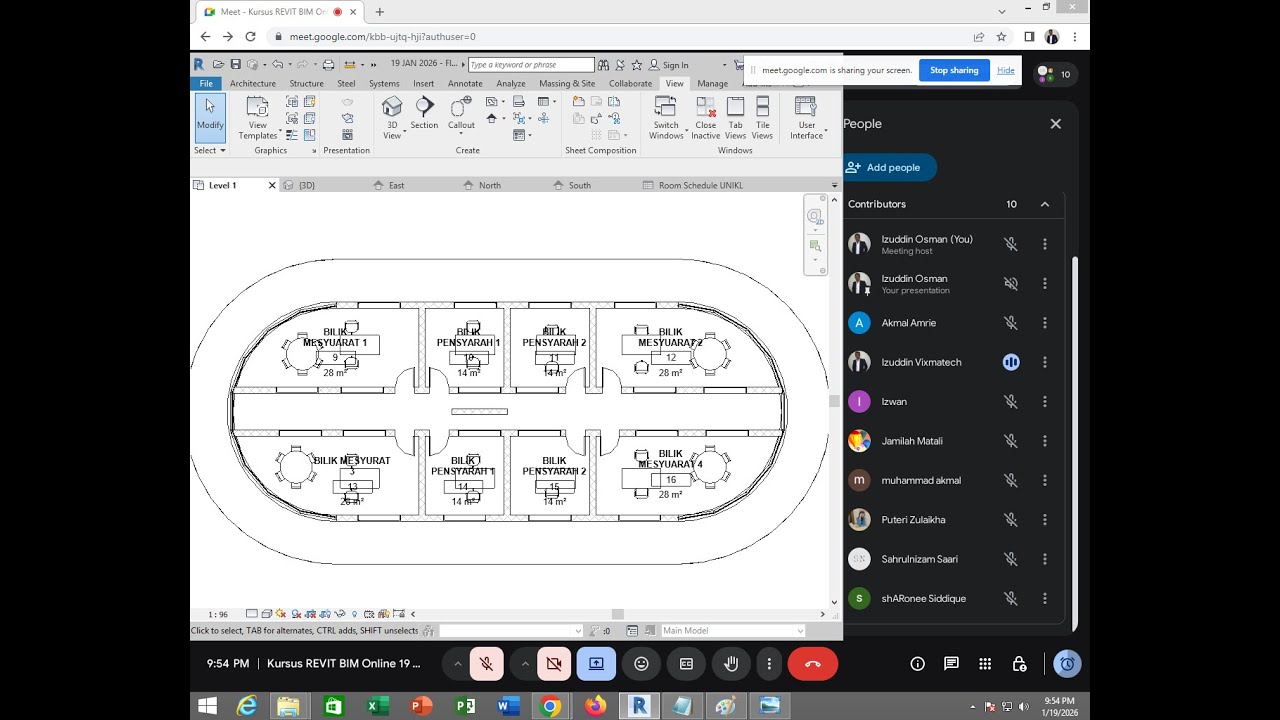Toggle captions CC button in Meet
This screenshot has width=1280, height=720.
pyautogui.click(x=686, y=663)
